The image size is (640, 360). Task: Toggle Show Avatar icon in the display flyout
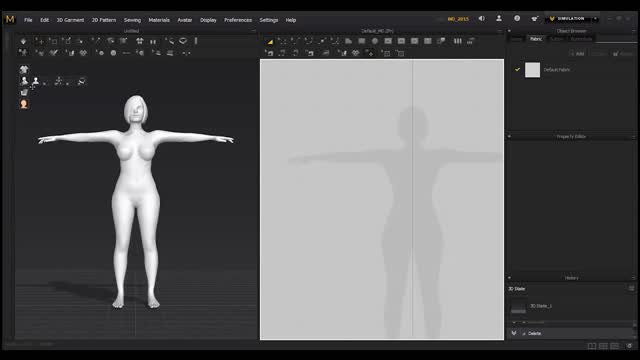tap(36, 81)
